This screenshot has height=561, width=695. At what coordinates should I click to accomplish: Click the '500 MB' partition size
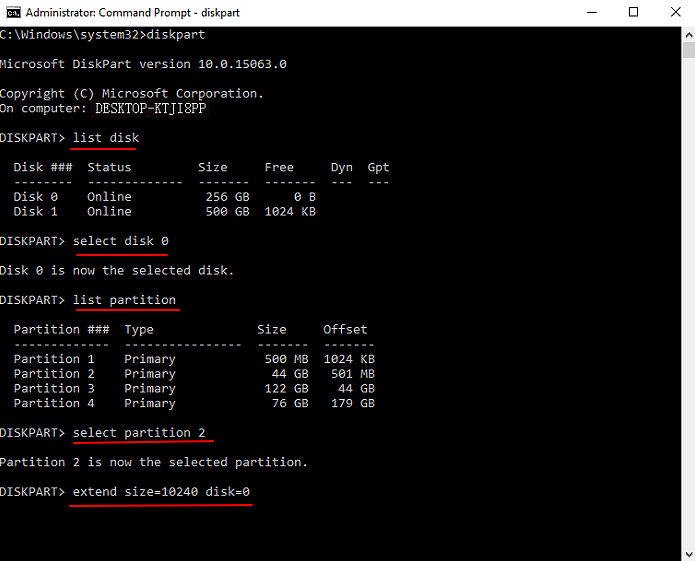(x=286, y=359)
